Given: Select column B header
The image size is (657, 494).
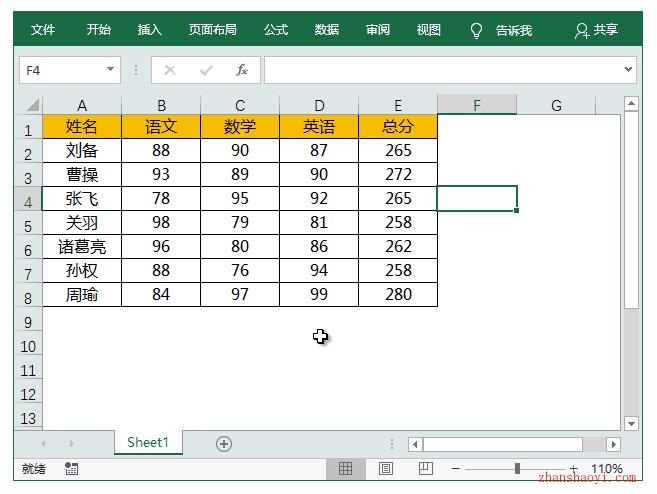Looking at the screenshot, I should [x=161, y=105].
